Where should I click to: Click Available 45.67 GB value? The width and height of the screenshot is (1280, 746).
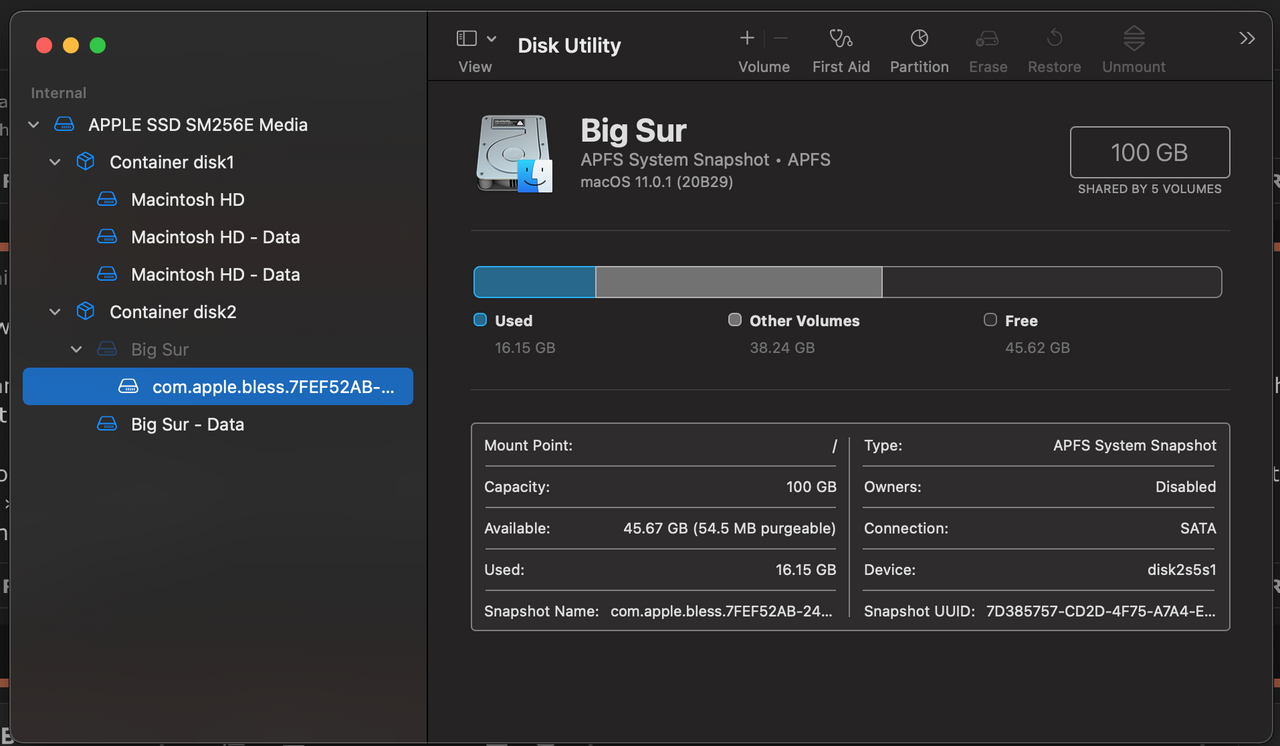pyautogui.click(x=729, y=528)
